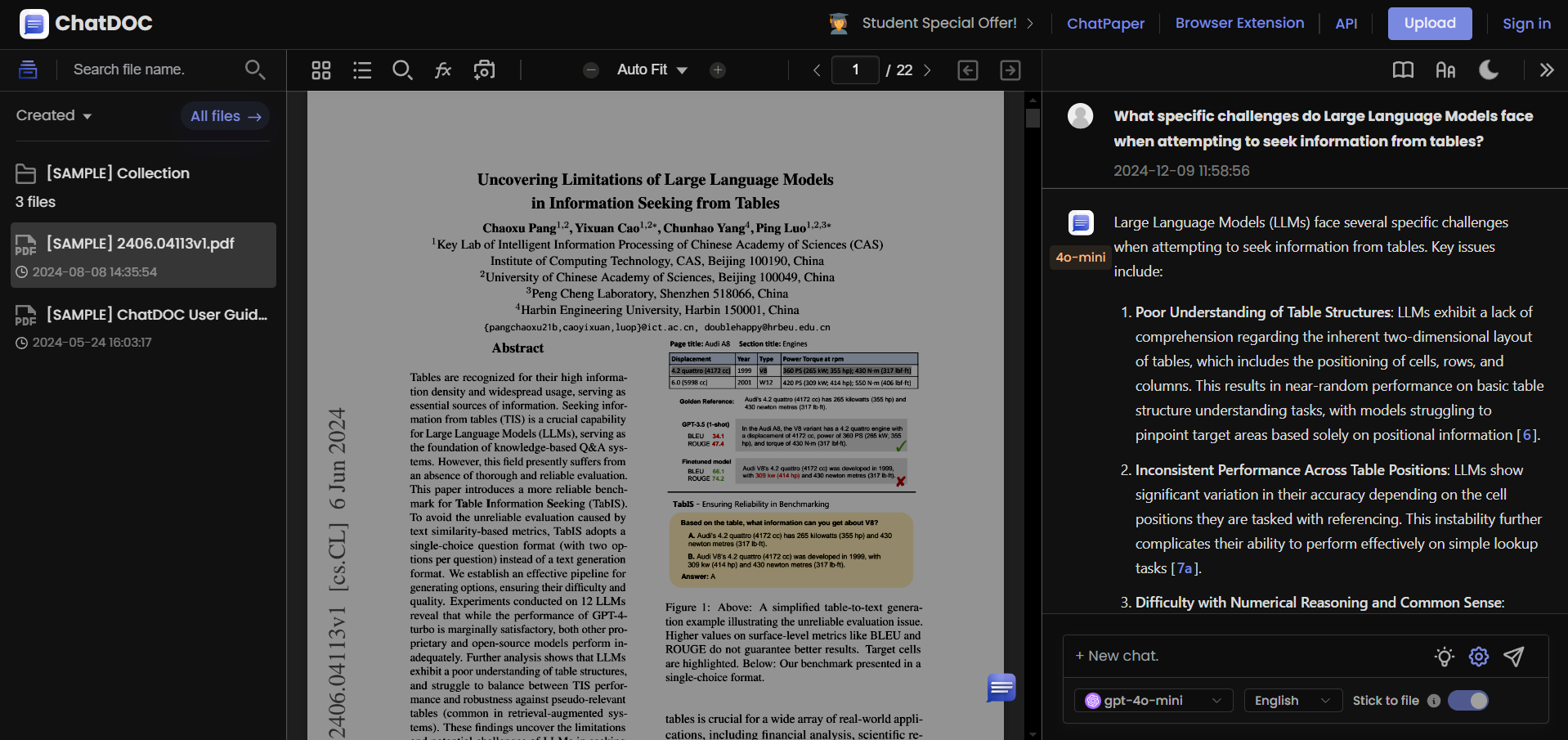
Task: Expand the Auto Fit zoom dropdown
Action: coord(652,70)
